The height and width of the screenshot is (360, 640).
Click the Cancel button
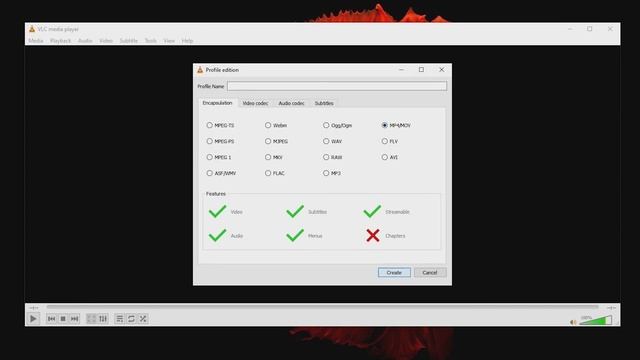coord(430,272)
